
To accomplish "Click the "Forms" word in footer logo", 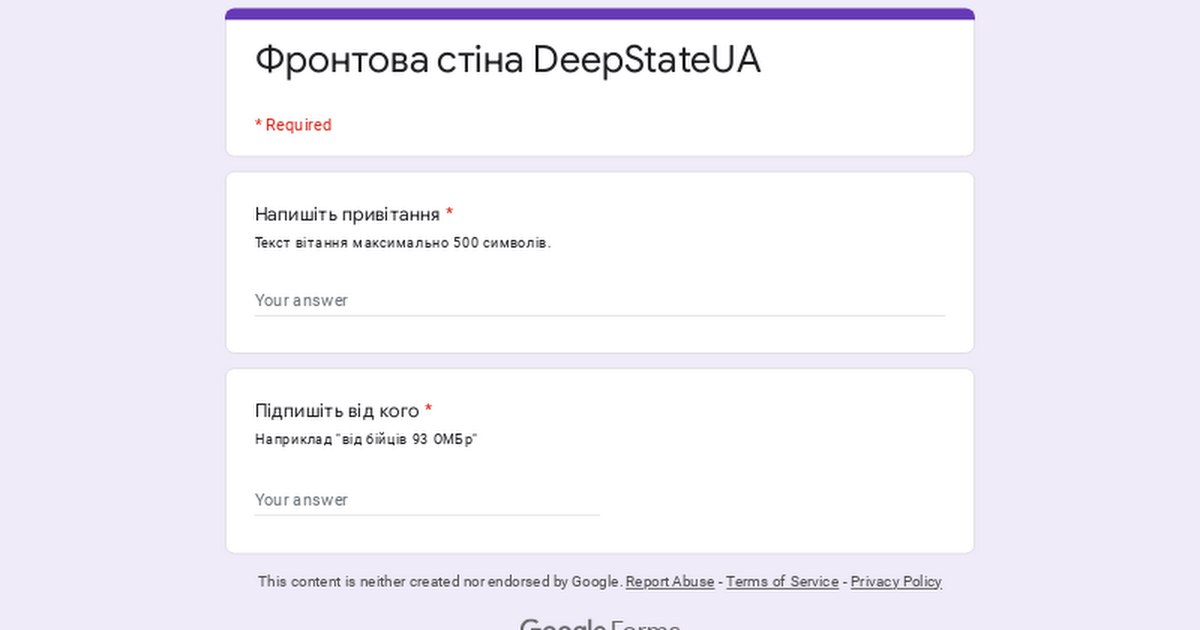I will (x=645, y=625).
